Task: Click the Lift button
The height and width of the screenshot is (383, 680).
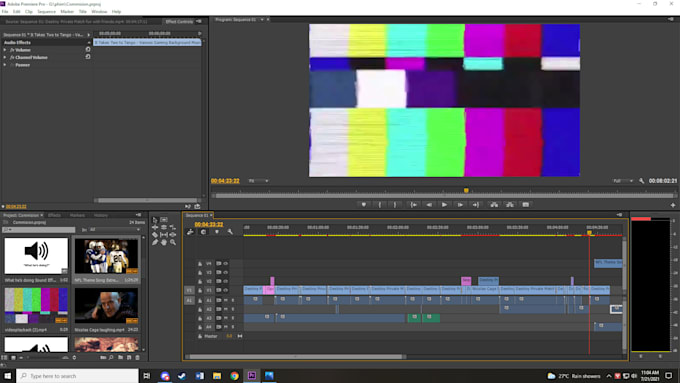Action: (494, 205)
